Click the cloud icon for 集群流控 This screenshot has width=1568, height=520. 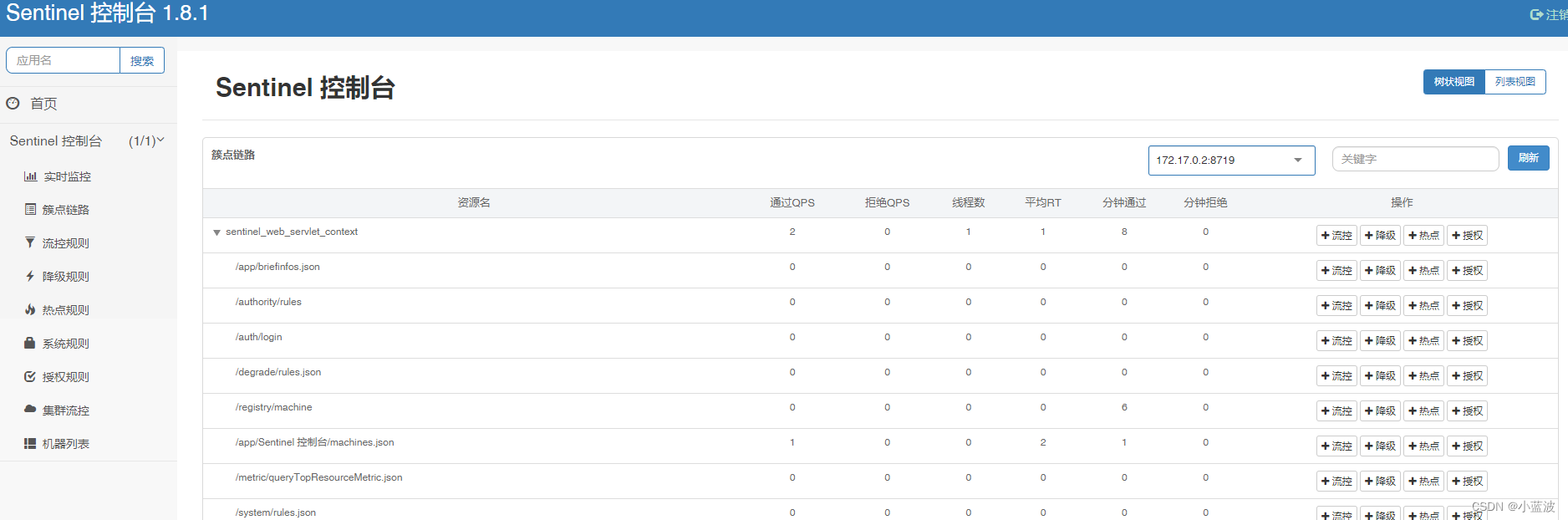30,410
